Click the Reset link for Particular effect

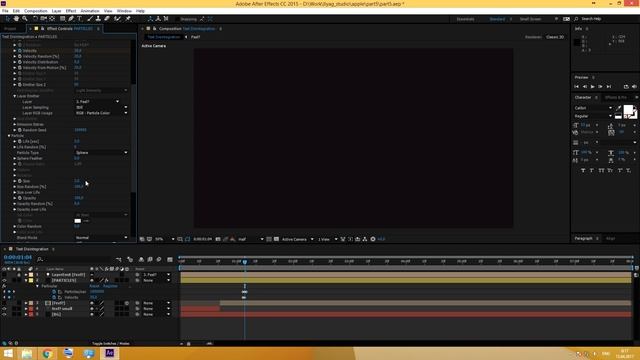(x=94, y=286)
